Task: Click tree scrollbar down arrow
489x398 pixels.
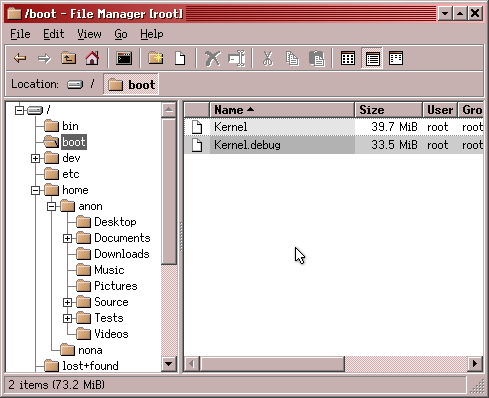Action: 169,364
